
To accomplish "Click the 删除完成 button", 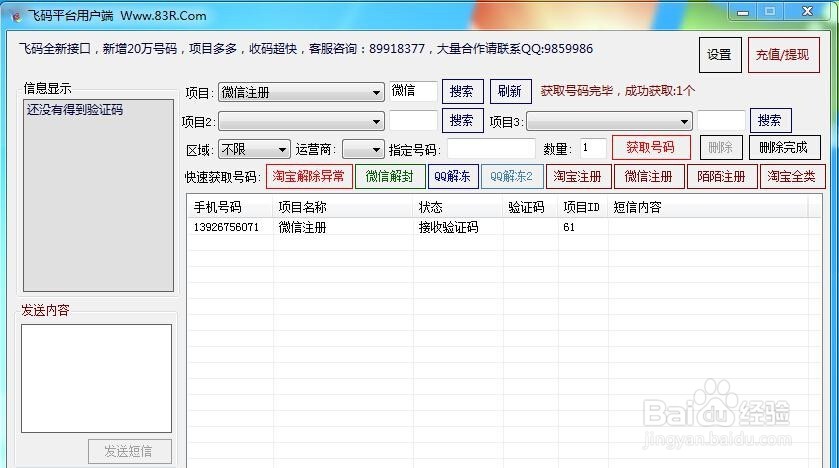I will pos(784,147).
